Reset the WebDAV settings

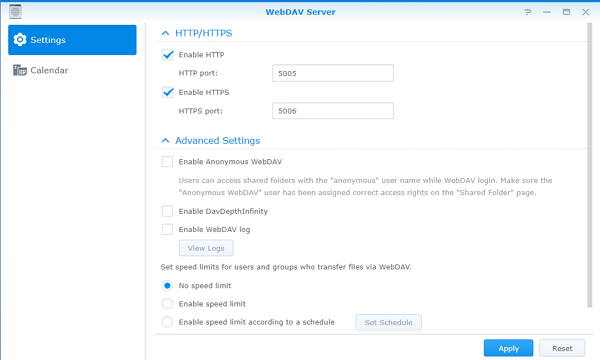(562, 348)
